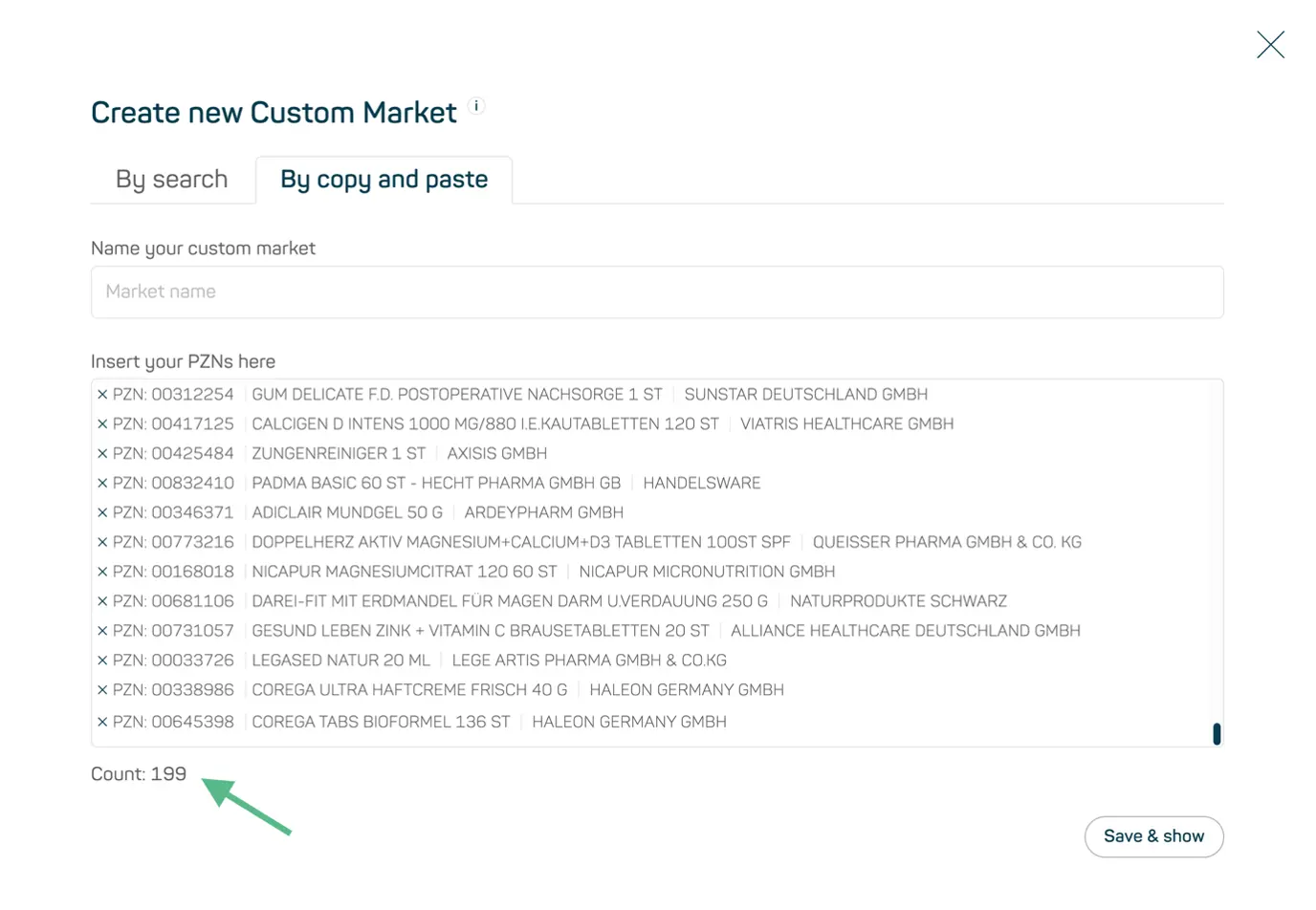Click the Save & show button
The height and width of the screenshot is (910, 1316).
pyautogui.click(x=1153, y=836)
